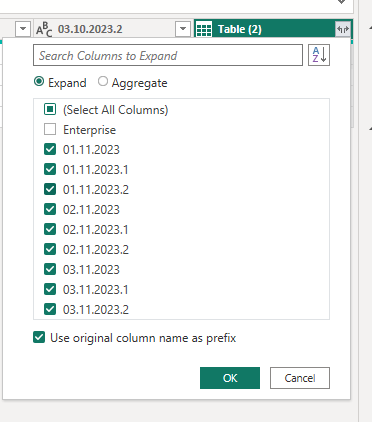Click the sort columns A-Z icon
Image resolution: width=372 pixels, height=422 pixels.
coord(319,55)
